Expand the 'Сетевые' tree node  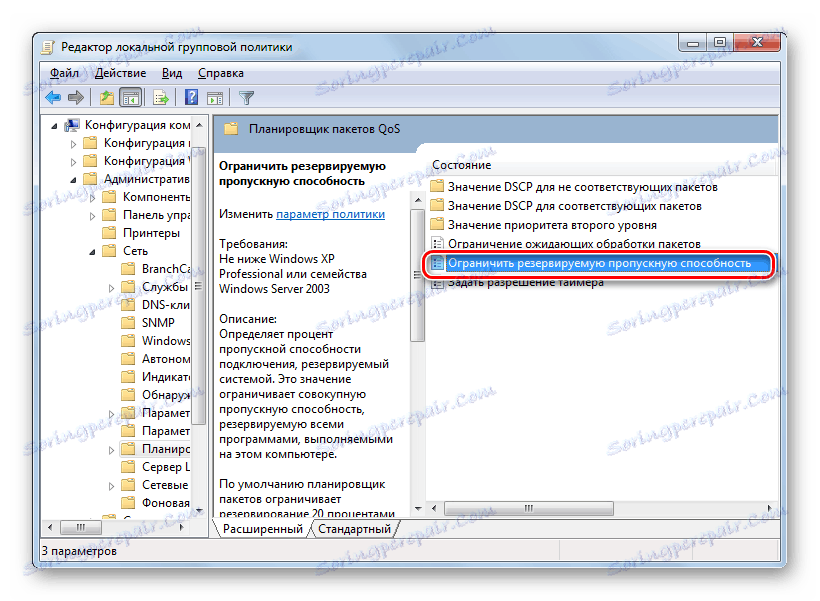tap(111, 486)
